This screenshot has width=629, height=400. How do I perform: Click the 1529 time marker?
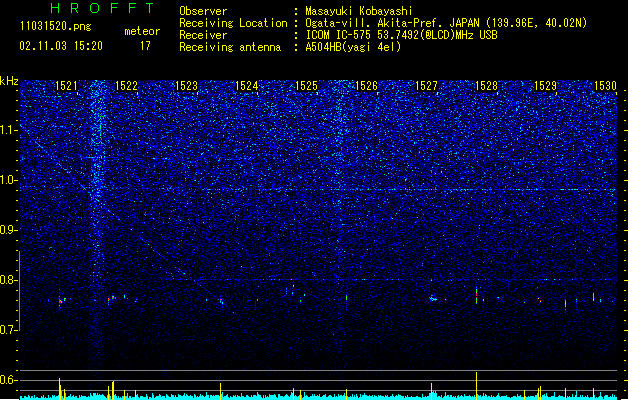(546, 86)
